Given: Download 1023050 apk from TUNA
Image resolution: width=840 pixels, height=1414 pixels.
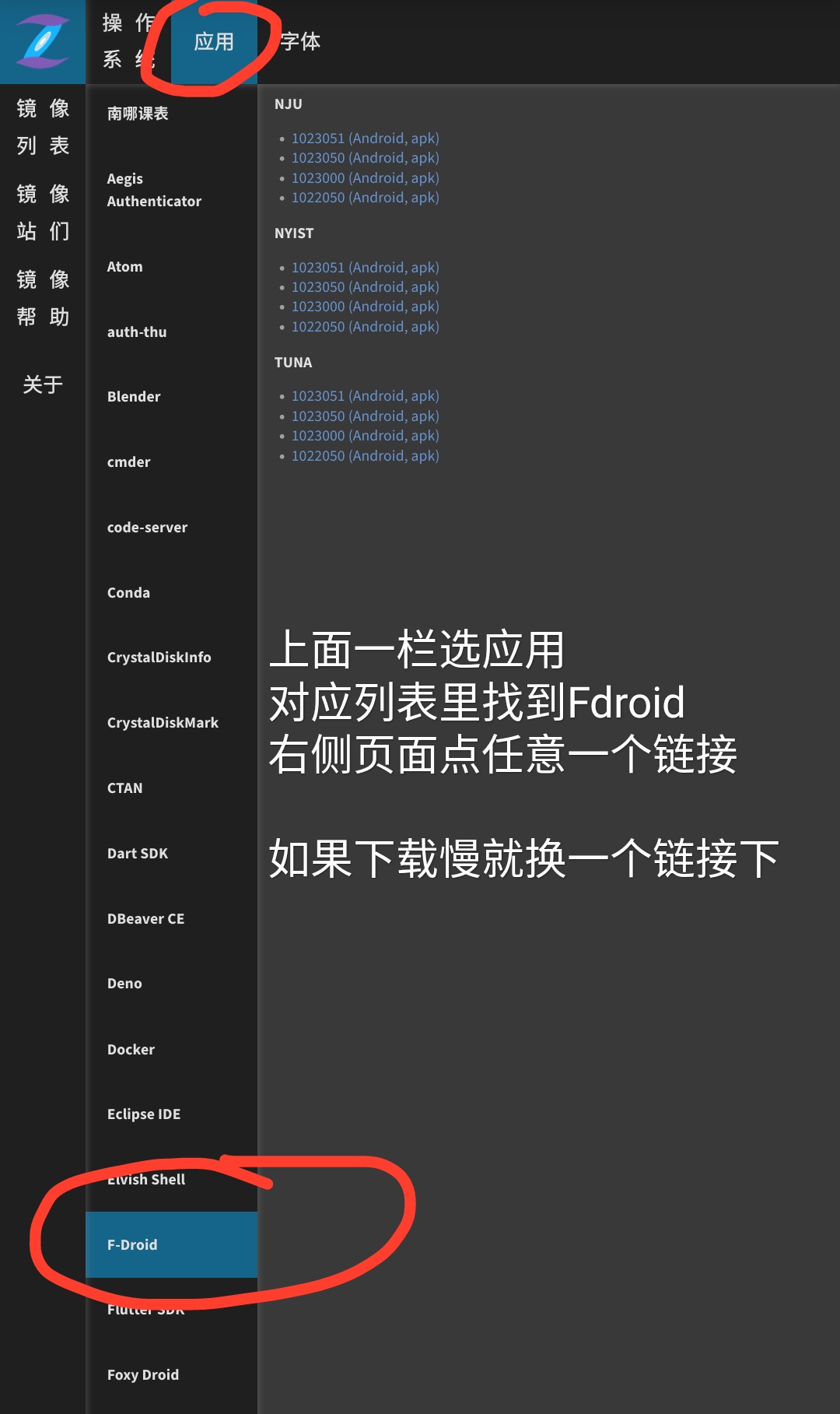Looking at the screenshot, I should click(x=366, y=416).
